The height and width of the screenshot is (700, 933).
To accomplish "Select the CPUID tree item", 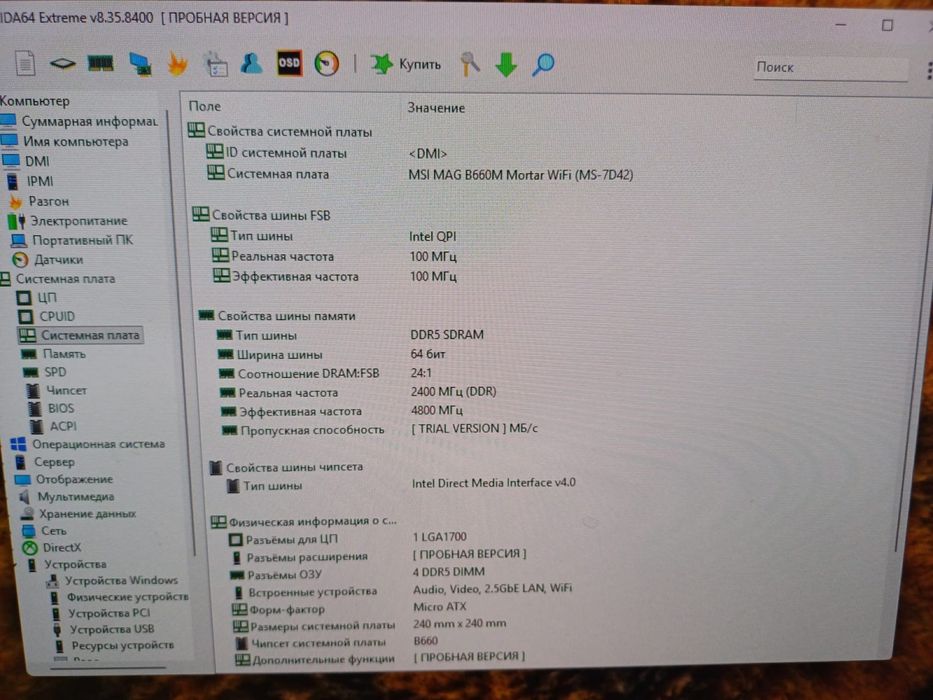I will (46, 316).
